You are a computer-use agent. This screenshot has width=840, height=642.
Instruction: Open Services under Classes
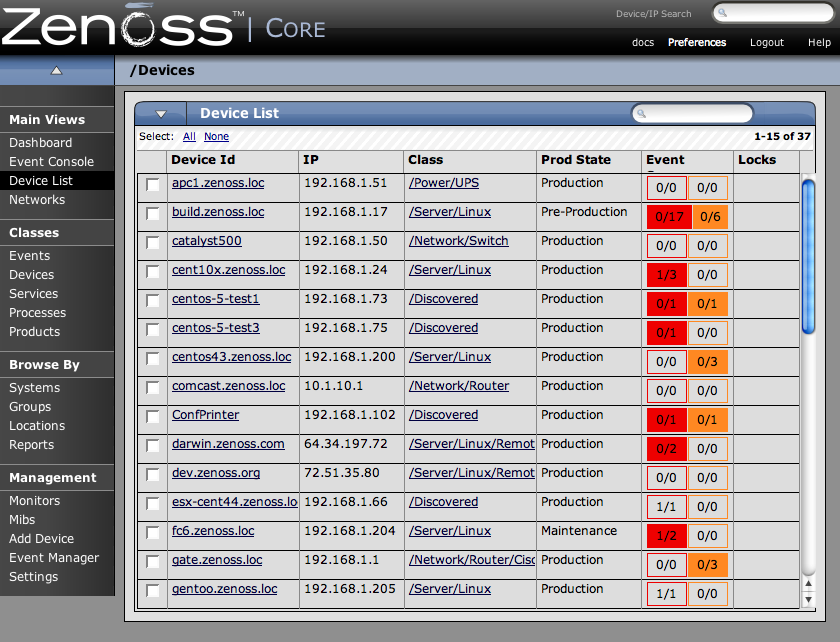tap(33, 294)
